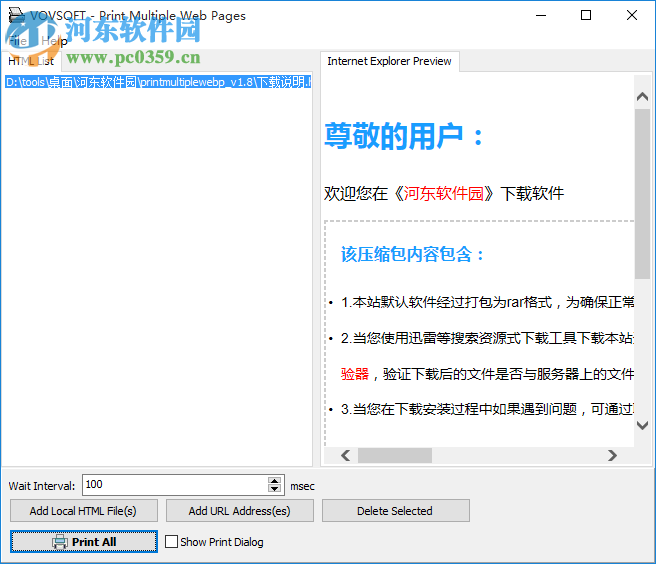Click the preview scroll right arrow
The height and width of the screenshot is (564, 656).
pos(612,455)
